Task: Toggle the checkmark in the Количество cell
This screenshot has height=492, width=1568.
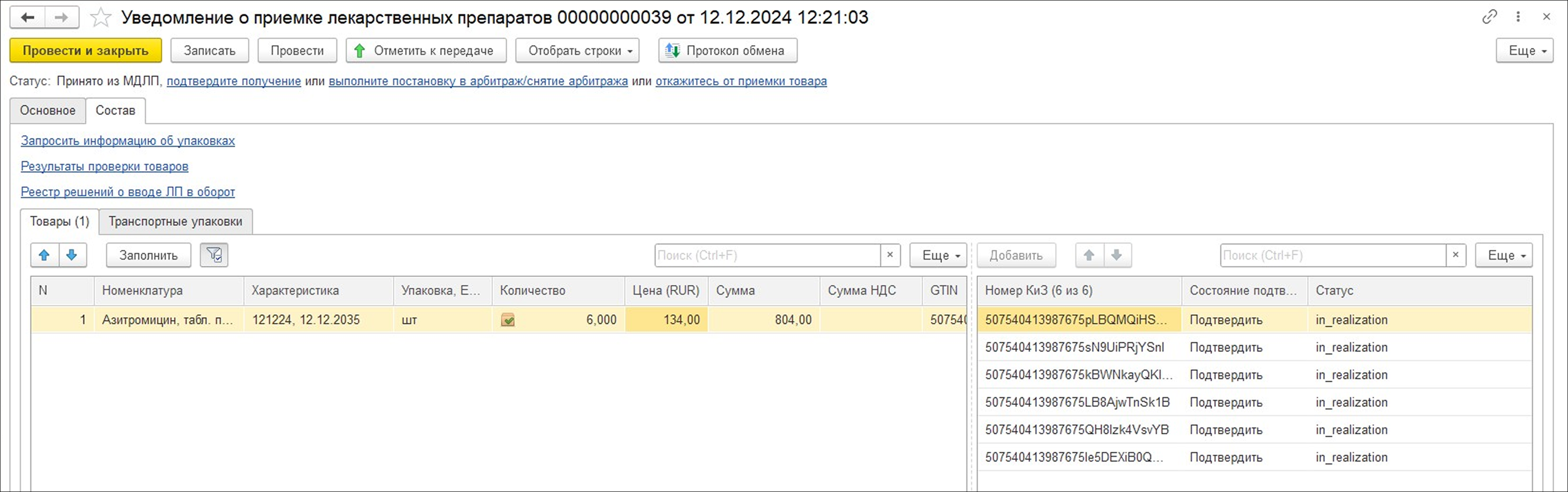Action: click(x=508, y=319)
